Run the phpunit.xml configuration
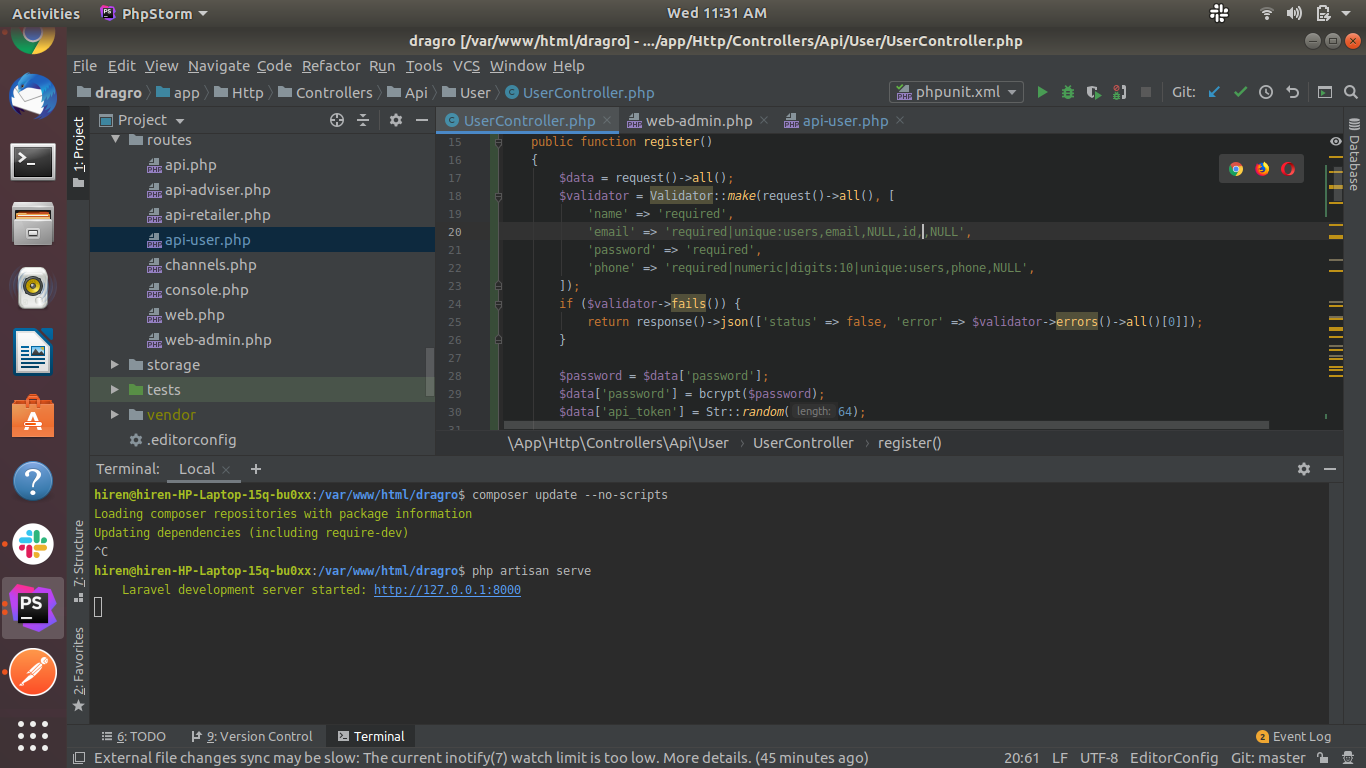 (x=1042, y=92)
